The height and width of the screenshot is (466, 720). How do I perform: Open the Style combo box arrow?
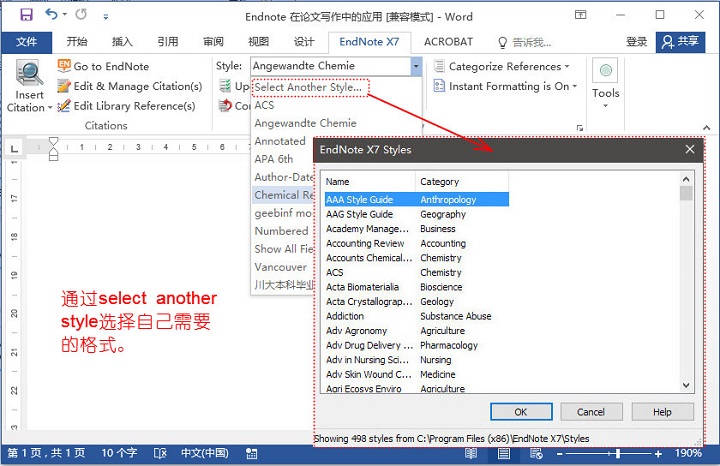416,66
